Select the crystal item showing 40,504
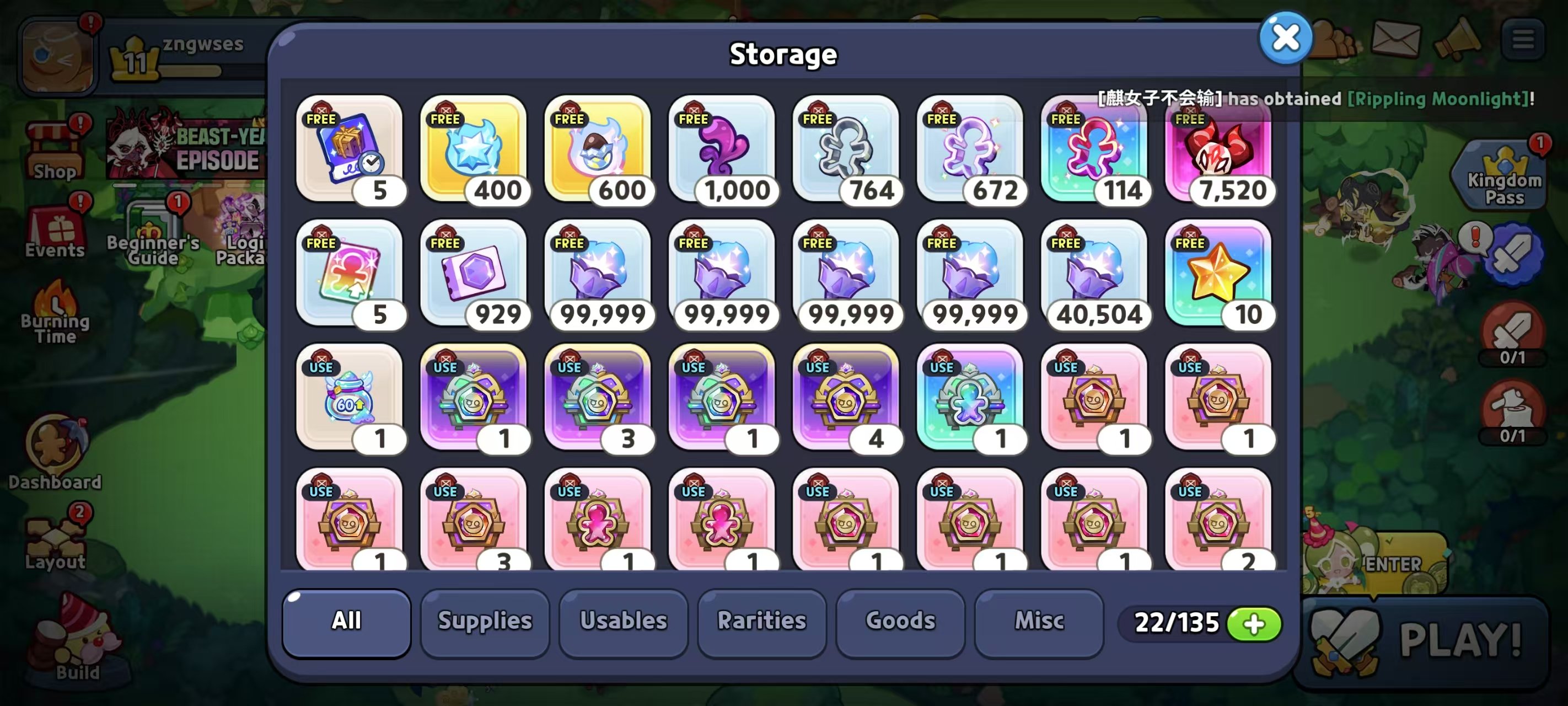Image resolution: width=1568 pixels, height=706 pixels. (1094, 273)
